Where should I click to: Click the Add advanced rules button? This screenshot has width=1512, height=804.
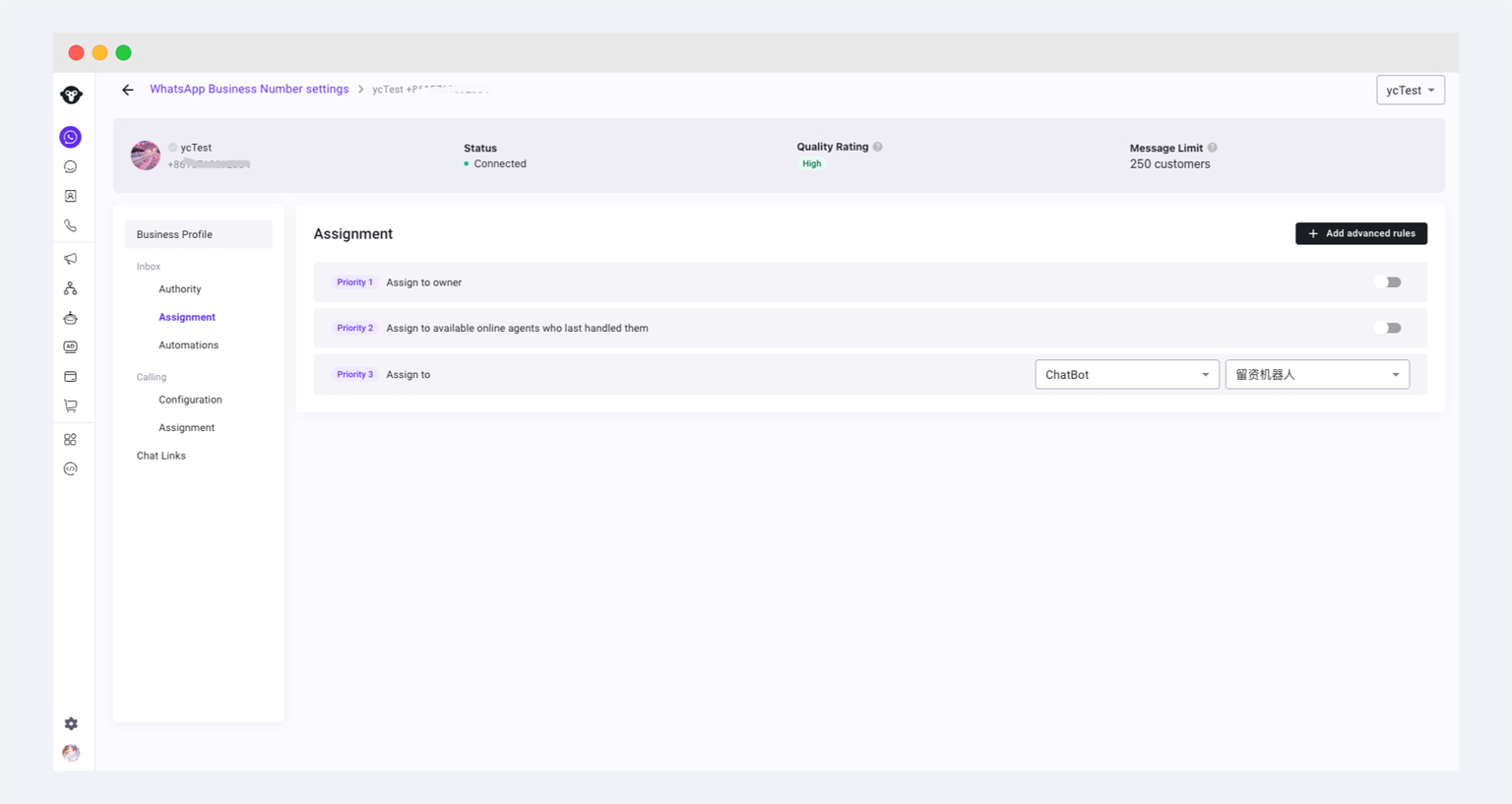click(1361, 233)
